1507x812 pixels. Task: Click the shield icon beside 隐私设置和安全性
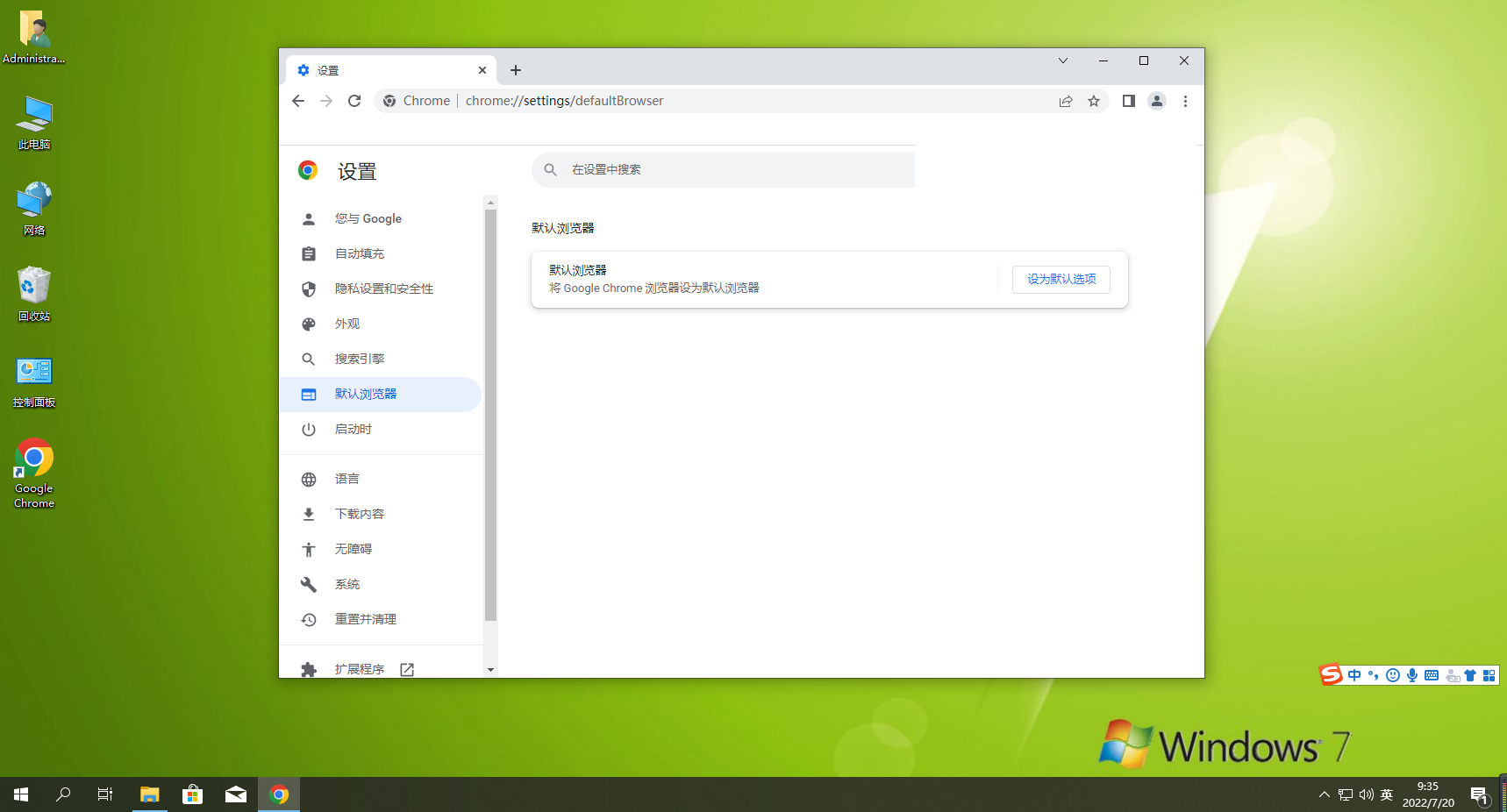[x=309, y=288]
